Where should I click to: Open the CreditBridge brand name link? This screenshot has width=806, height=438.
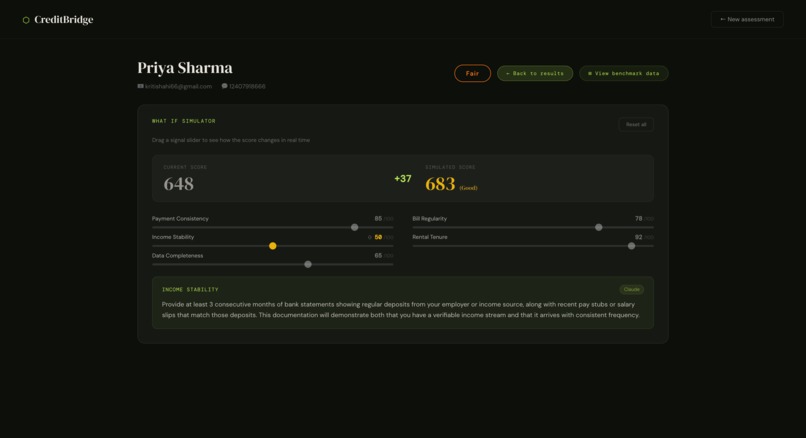point(64,20)
